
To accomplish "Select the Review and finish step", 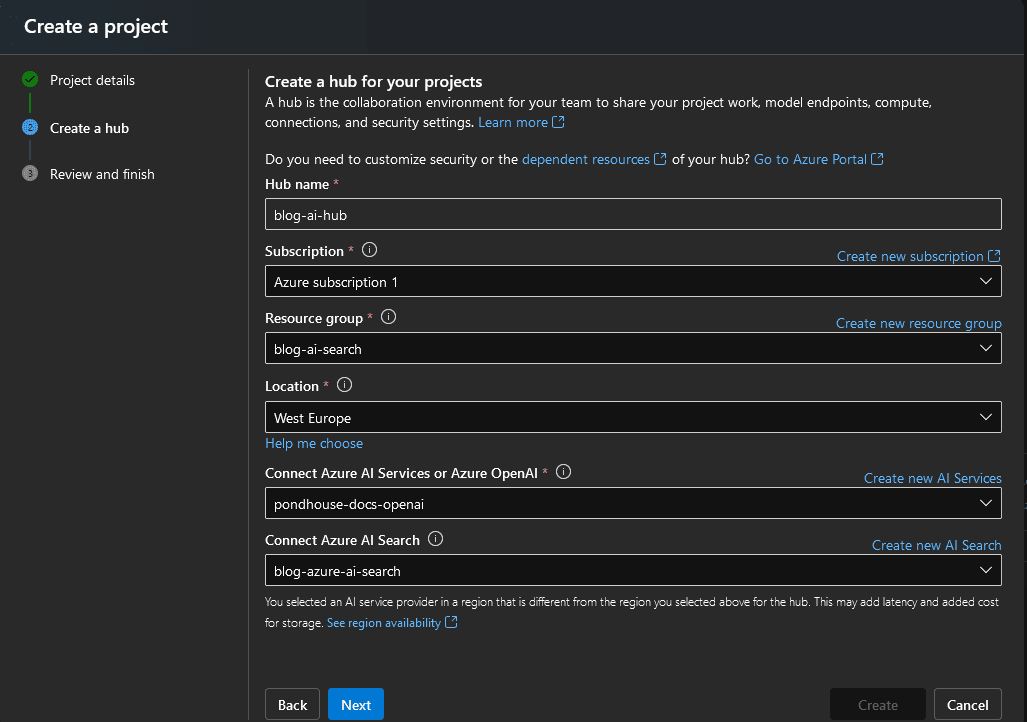I will pos(101,173).
